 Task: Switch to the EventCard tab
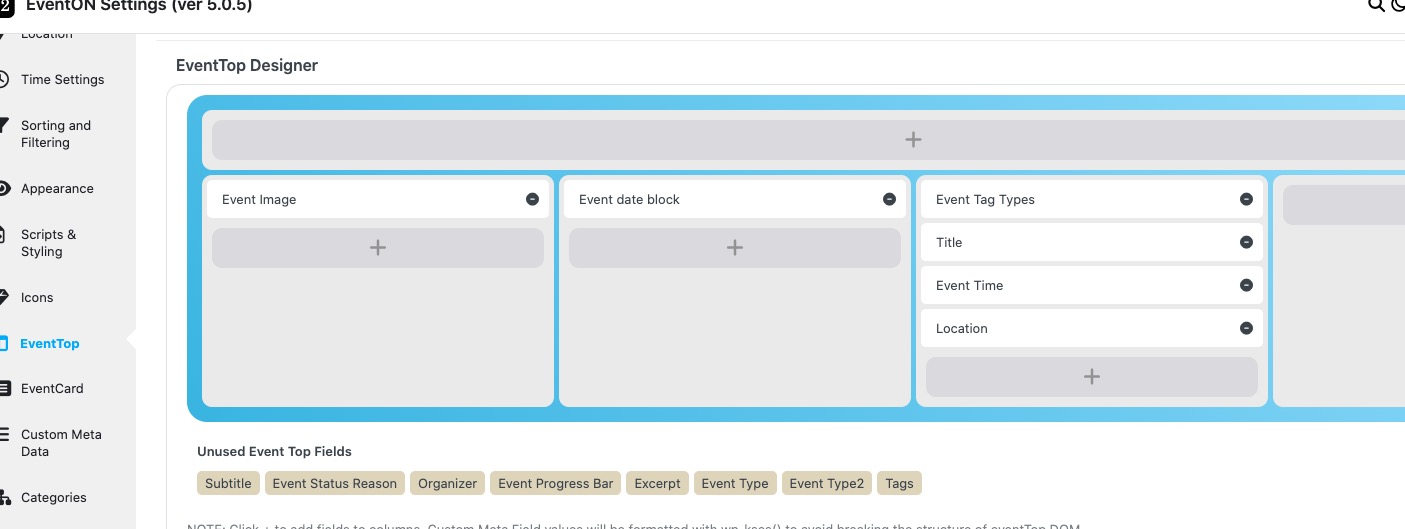pyautogui.click(x=52, y=389)
